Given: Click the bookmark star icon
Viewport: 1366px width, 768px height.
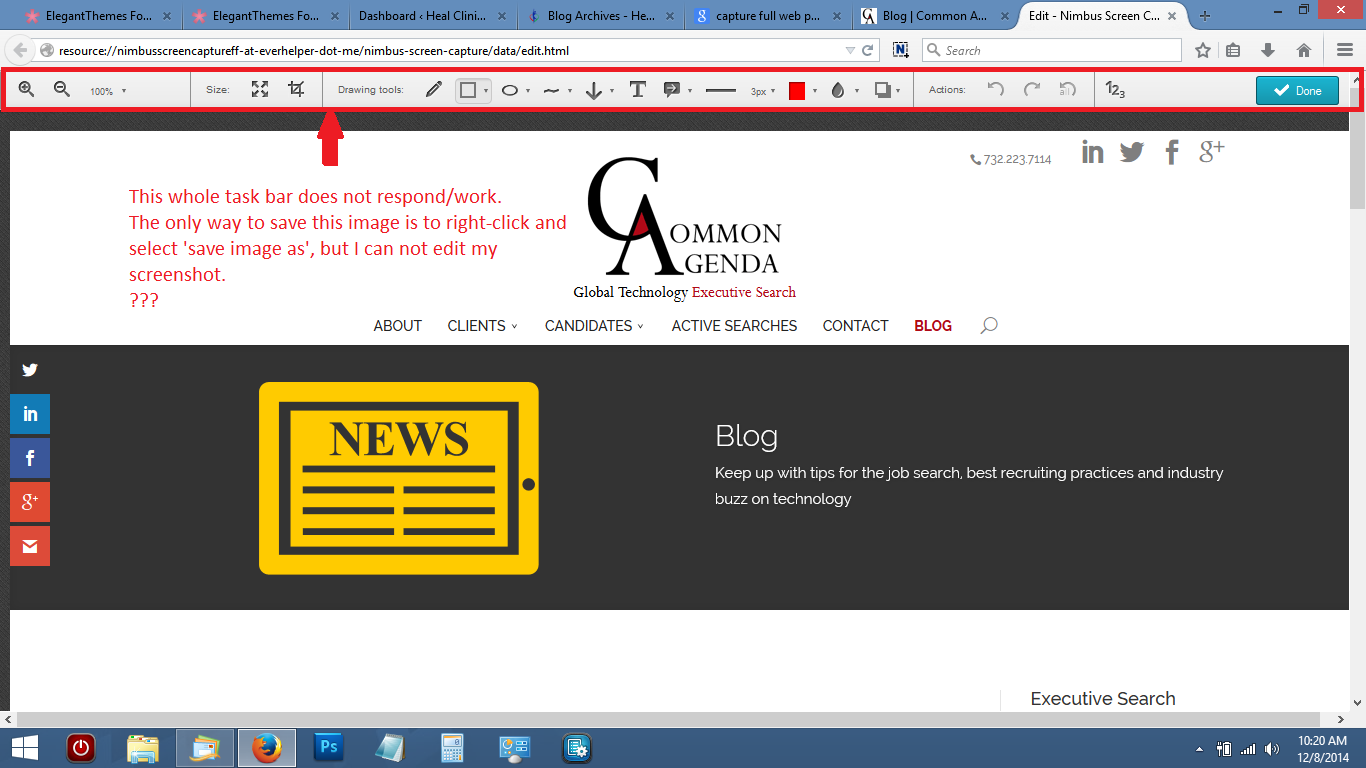Looking at the screenshot, I should coord(1203,50).
